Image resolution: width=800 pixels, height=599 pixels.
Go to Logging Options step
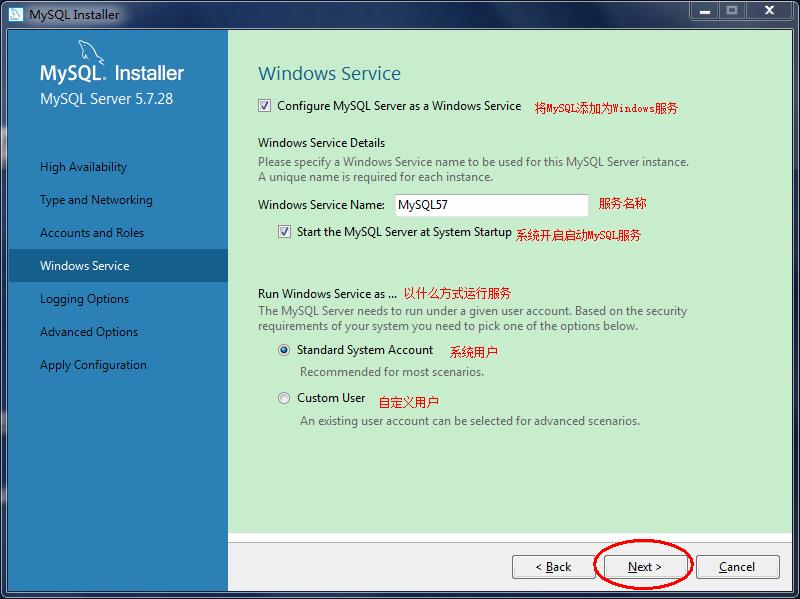pos(84,299)
